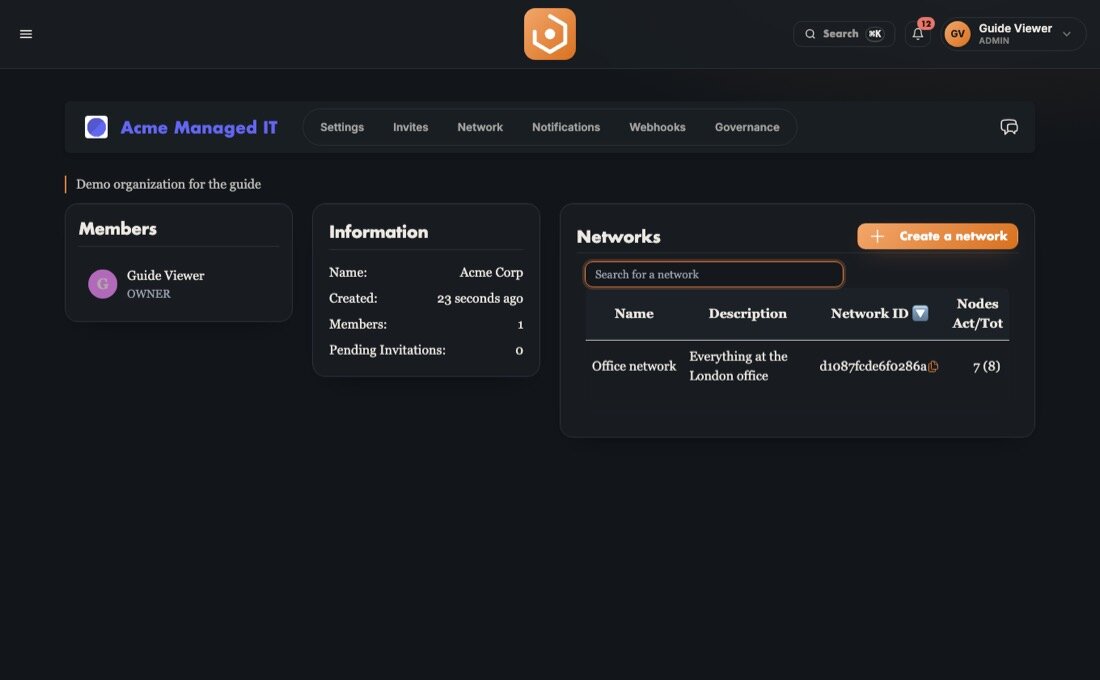This screenshot has height=680, width=1100.
Task: Click the Acme Corp name value
Action: click(491, 272)
